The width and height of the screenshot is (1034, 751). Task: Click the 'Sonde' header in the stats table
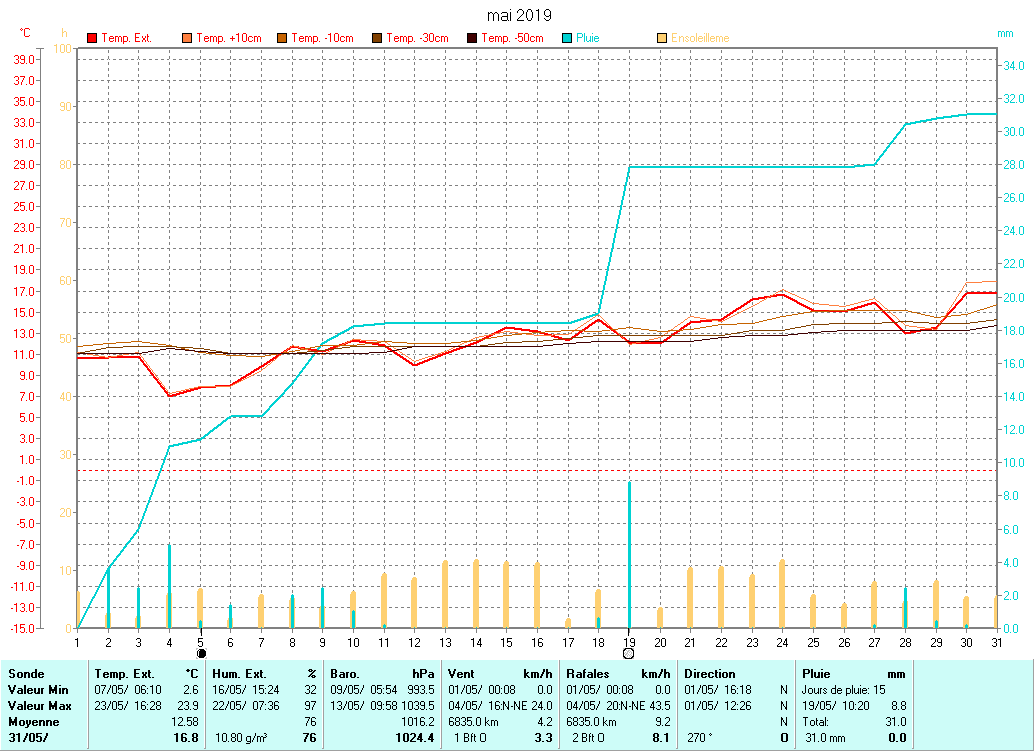(x=24, y=674)
